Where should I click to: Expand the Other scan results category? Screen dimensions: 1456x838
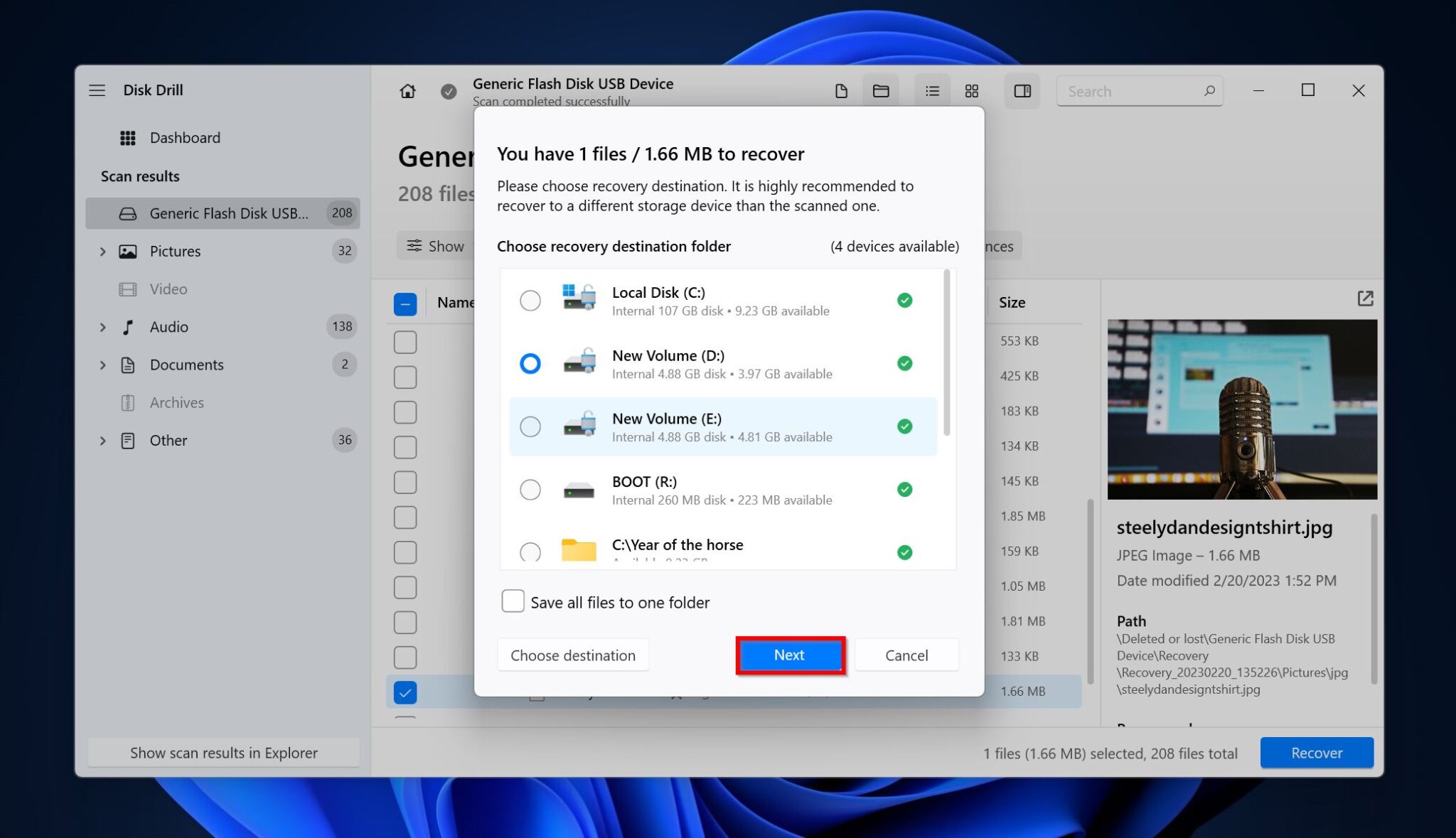click(101, 440)
